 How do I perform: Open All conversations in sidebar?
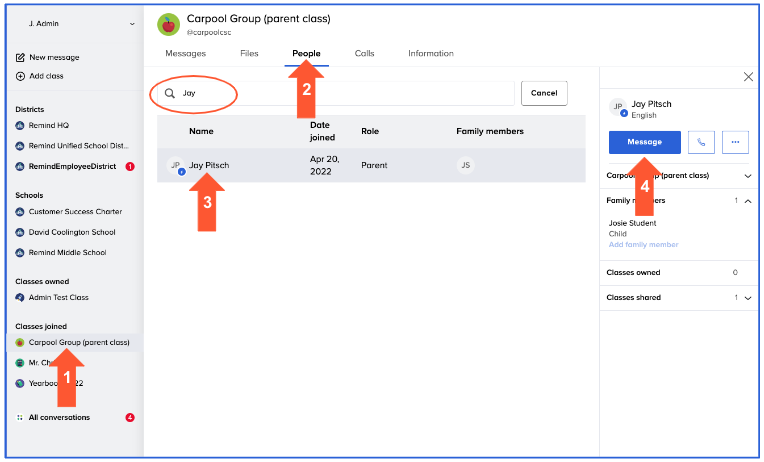(x=58, y=417)
